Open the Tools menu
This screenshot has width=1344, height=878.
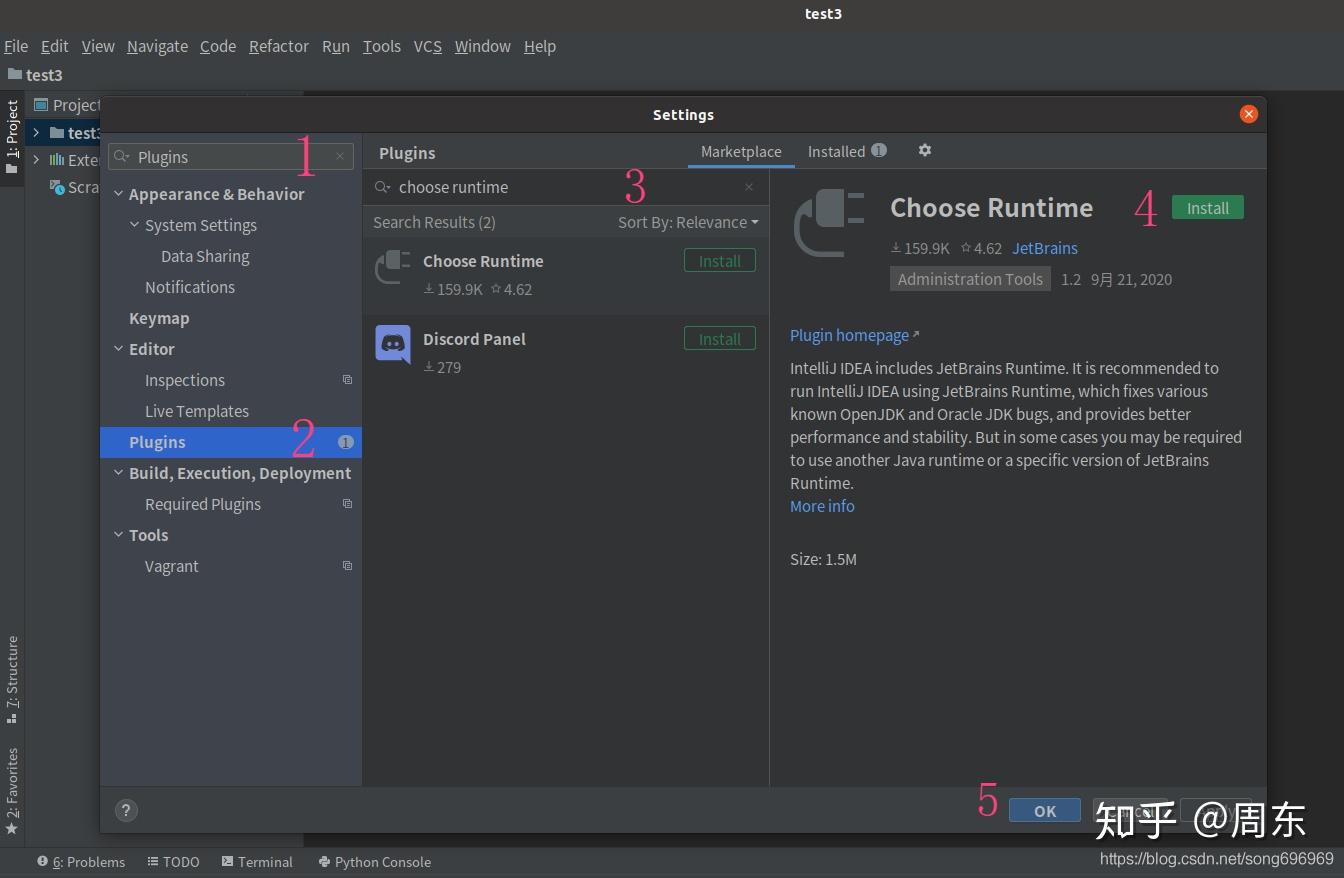click(x=382, y=46)
